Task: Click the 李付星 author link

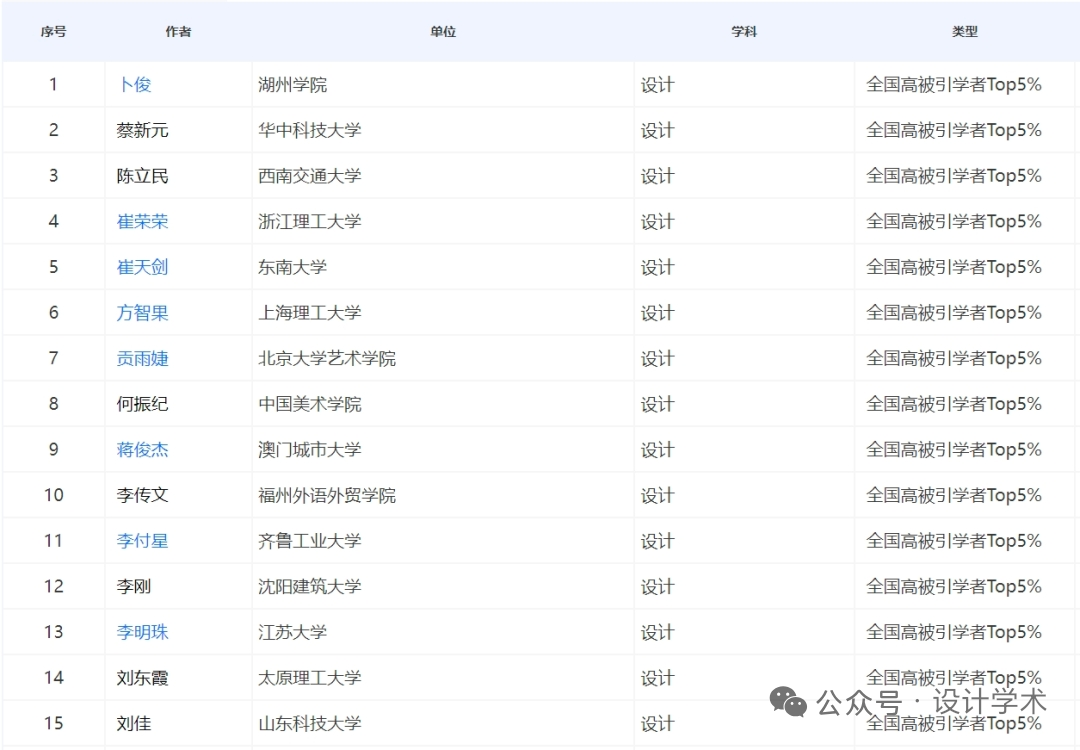Action: (x=142, y=541)
